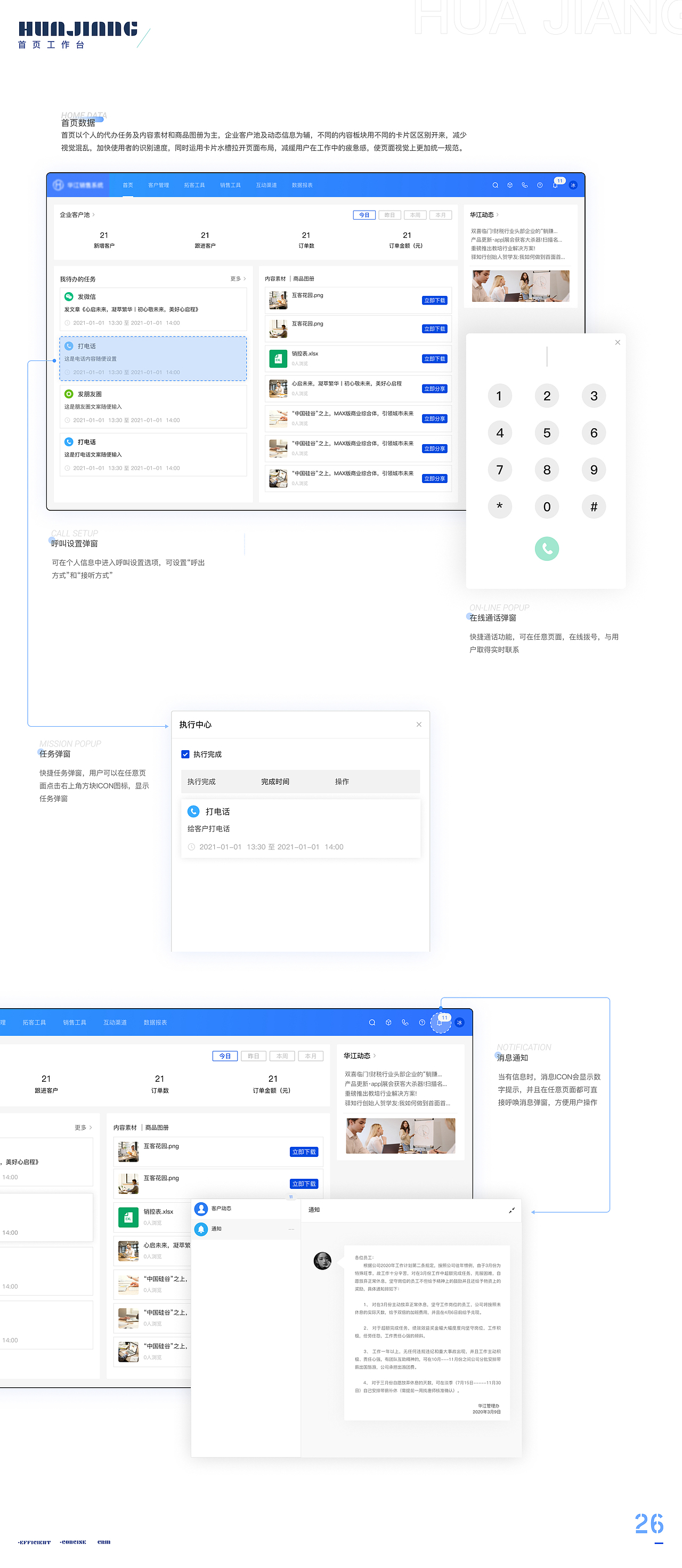This screenshot has height=1568, width=682.
Task: Select the 本周 filter in the lower dashboard
Action: pyautogui.click(x=282, y=1056)
